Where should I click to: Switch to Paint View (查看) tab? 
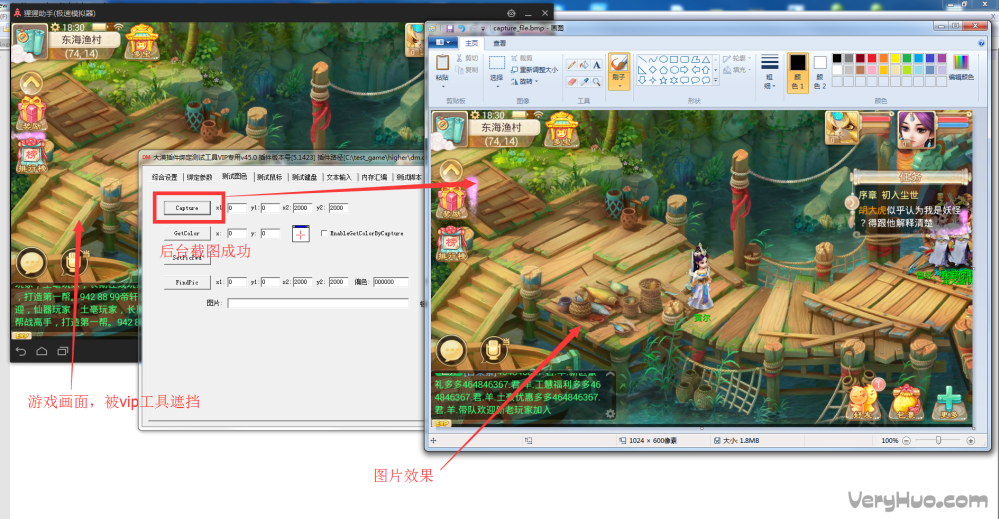(x=500, y=43)
